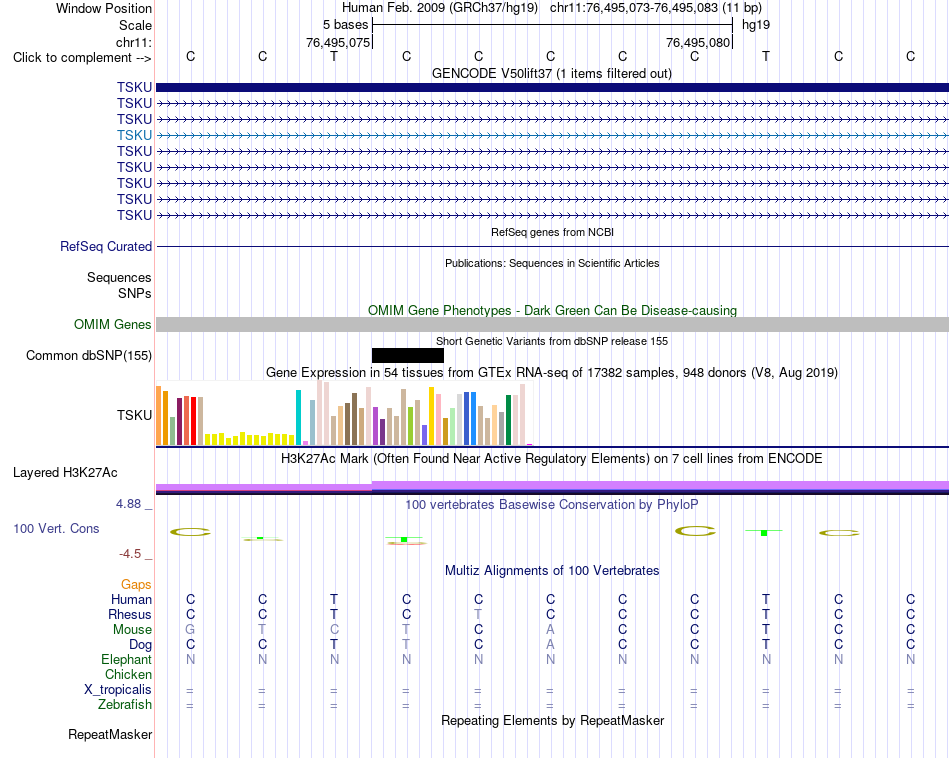Click the "hg19" label beside the scale bar
This screenshot has width=950, height=758.
756,25
